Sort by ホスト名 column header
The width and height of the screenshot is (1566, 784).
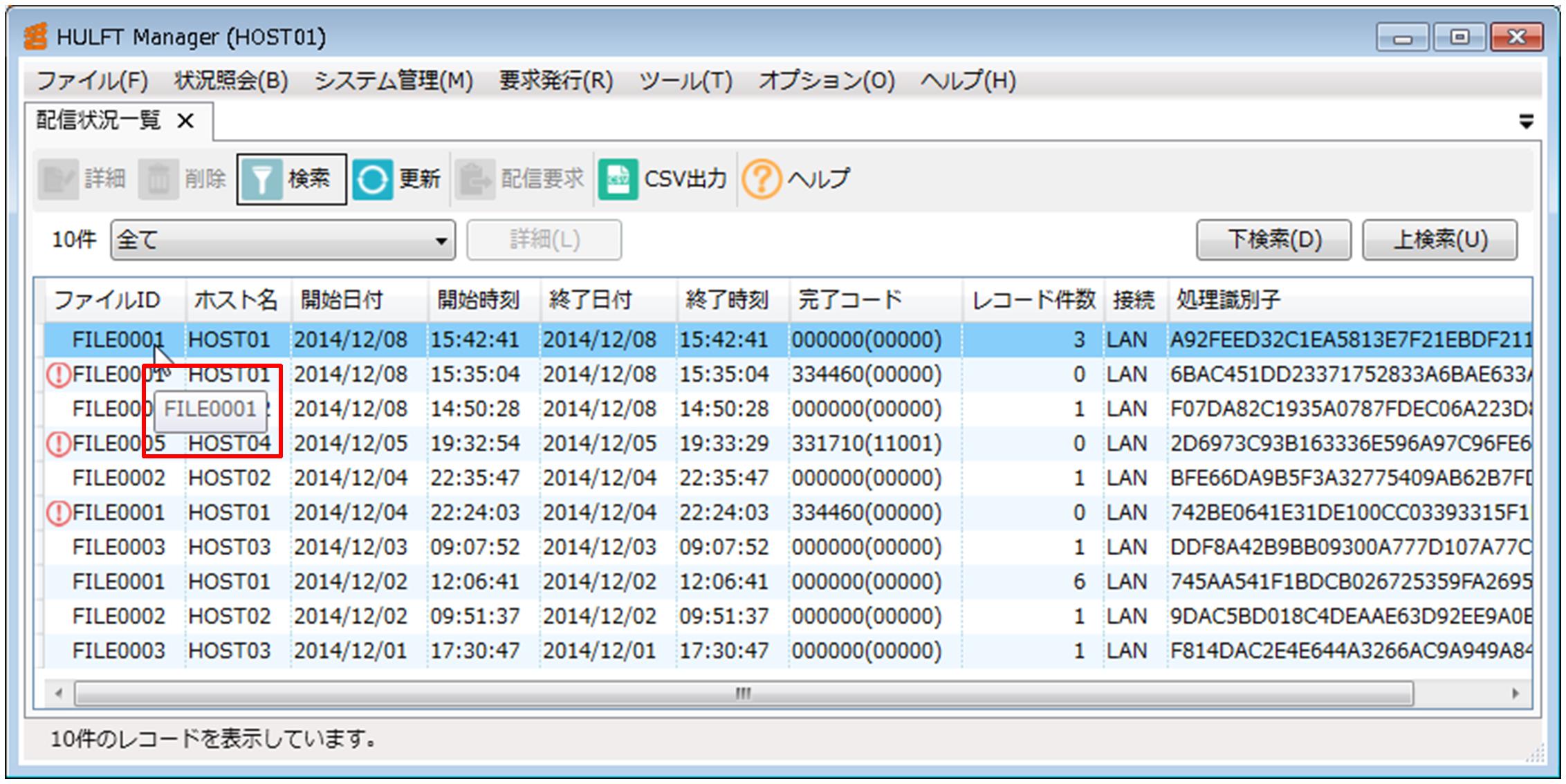click(x=238, y=300)
